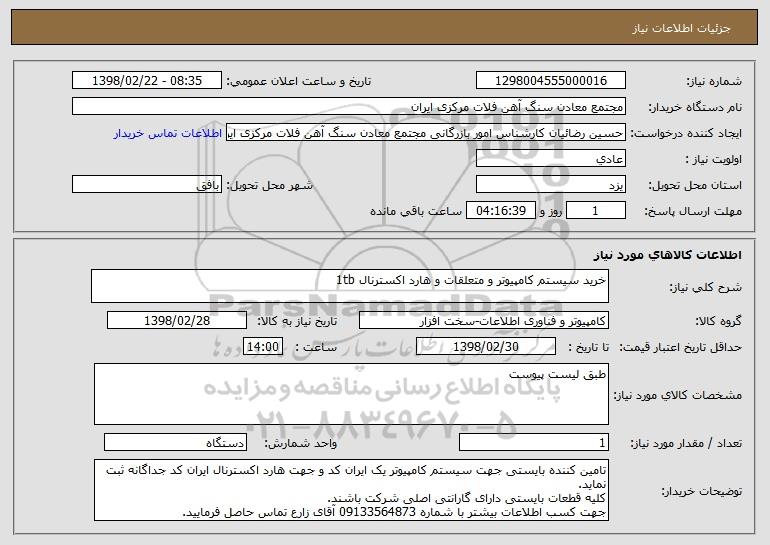Click the مشخصات کالای مورد نیاز text area

pos(351,394)
